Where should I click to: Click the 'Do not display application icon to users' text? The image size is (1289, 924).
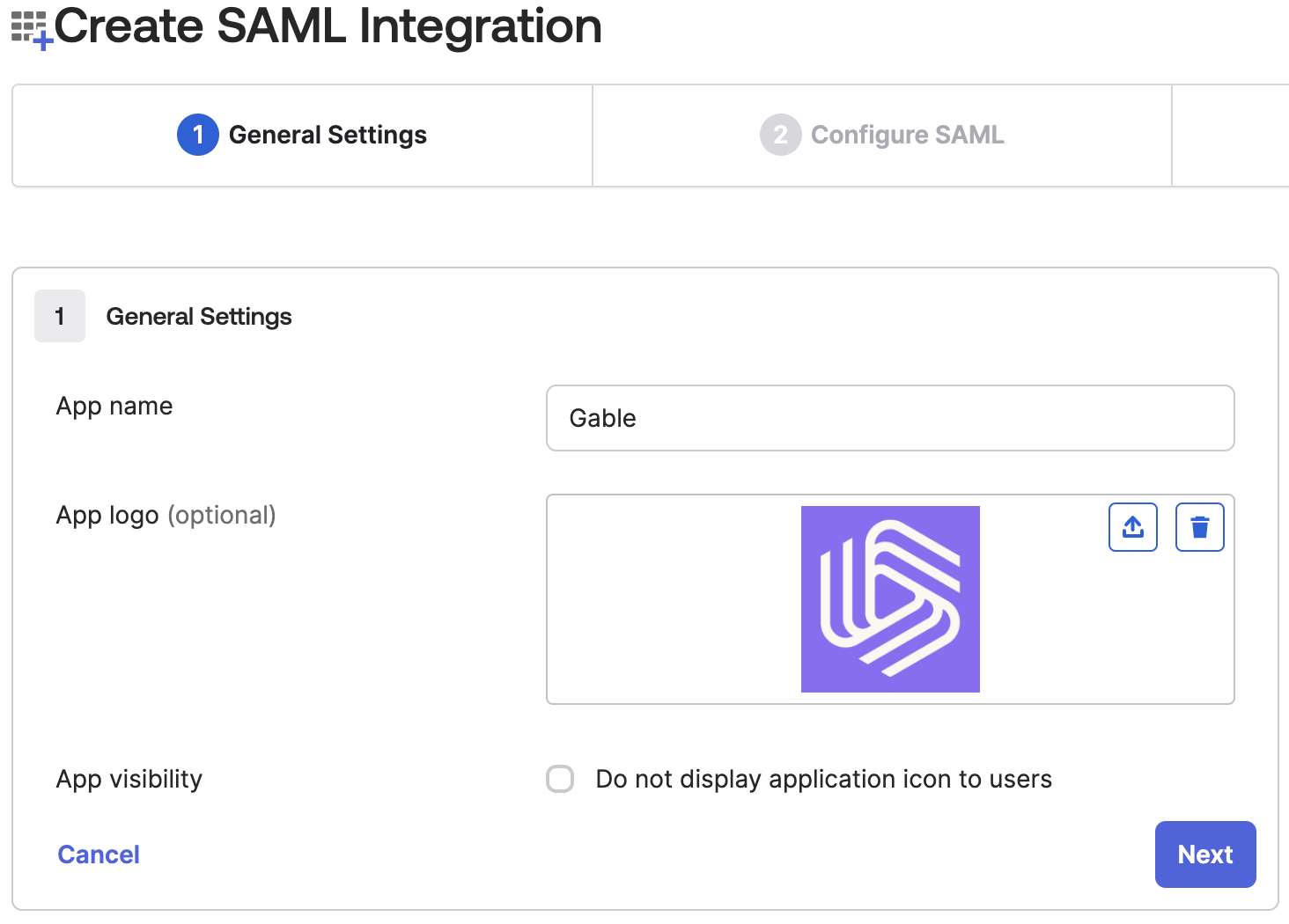pos(824,780)
